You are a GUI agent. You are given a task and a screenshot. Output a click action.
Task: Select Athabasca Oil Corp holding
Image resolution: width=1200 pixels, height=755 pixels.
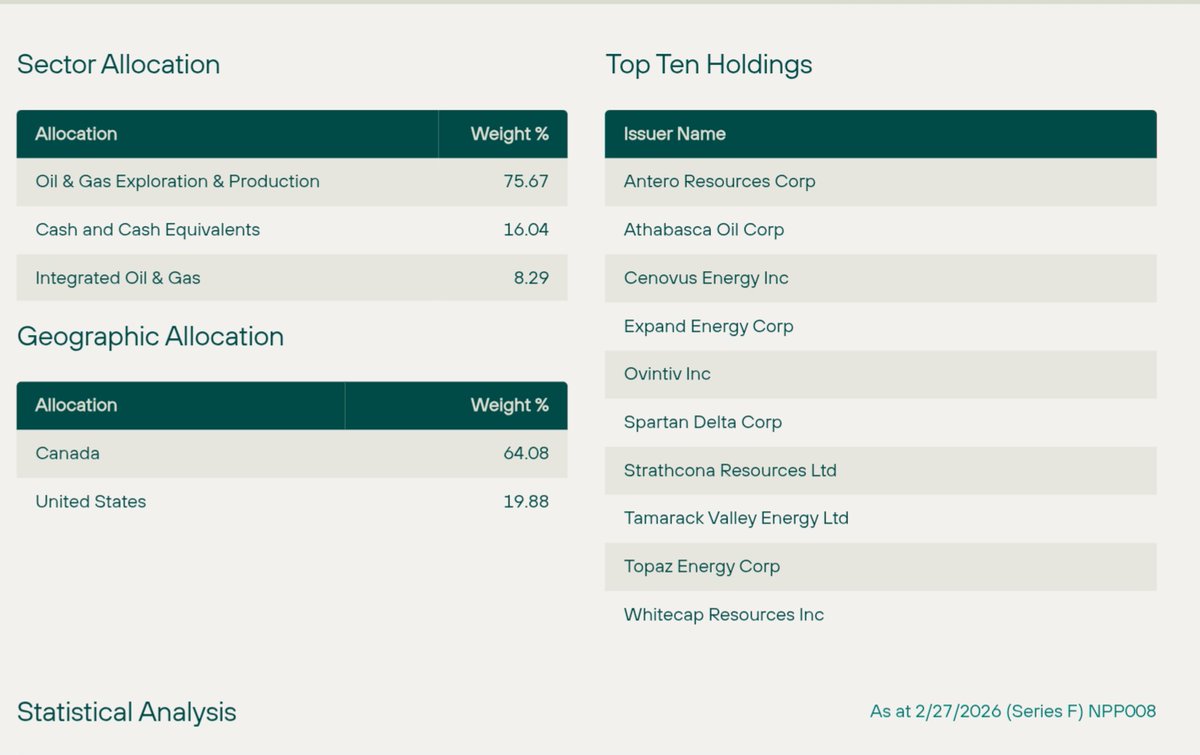881,230
